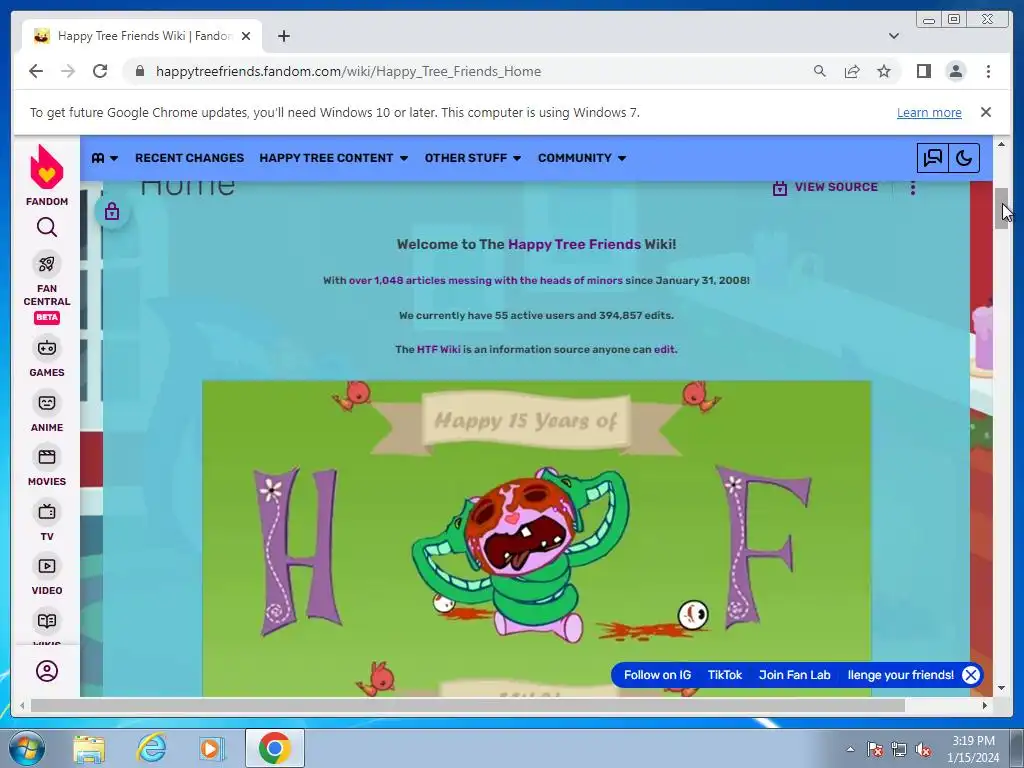
Task: Share this page via address bar icon
Action: (852, 71)
